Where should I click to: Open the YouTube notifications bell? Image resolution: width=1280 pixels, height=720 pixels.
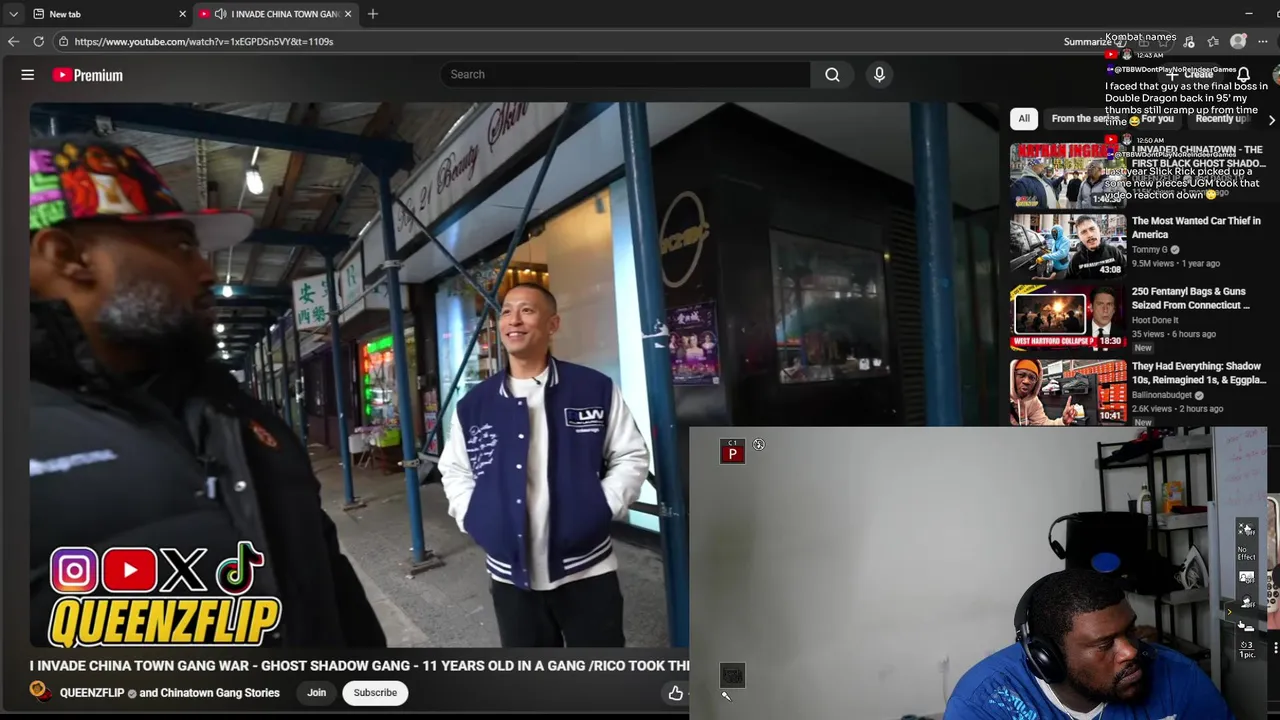1243,75
